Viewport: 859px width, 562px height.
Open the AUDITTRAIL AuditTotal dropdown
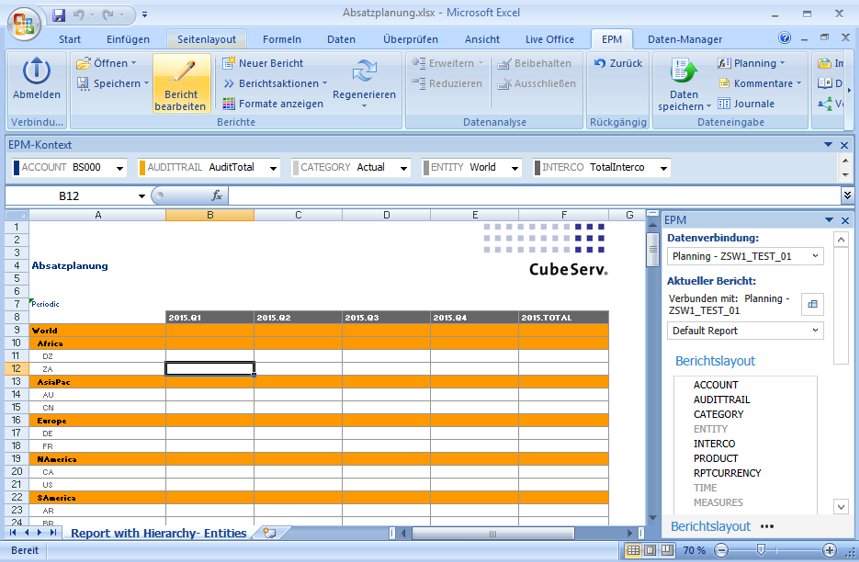(x=273, y=168)
